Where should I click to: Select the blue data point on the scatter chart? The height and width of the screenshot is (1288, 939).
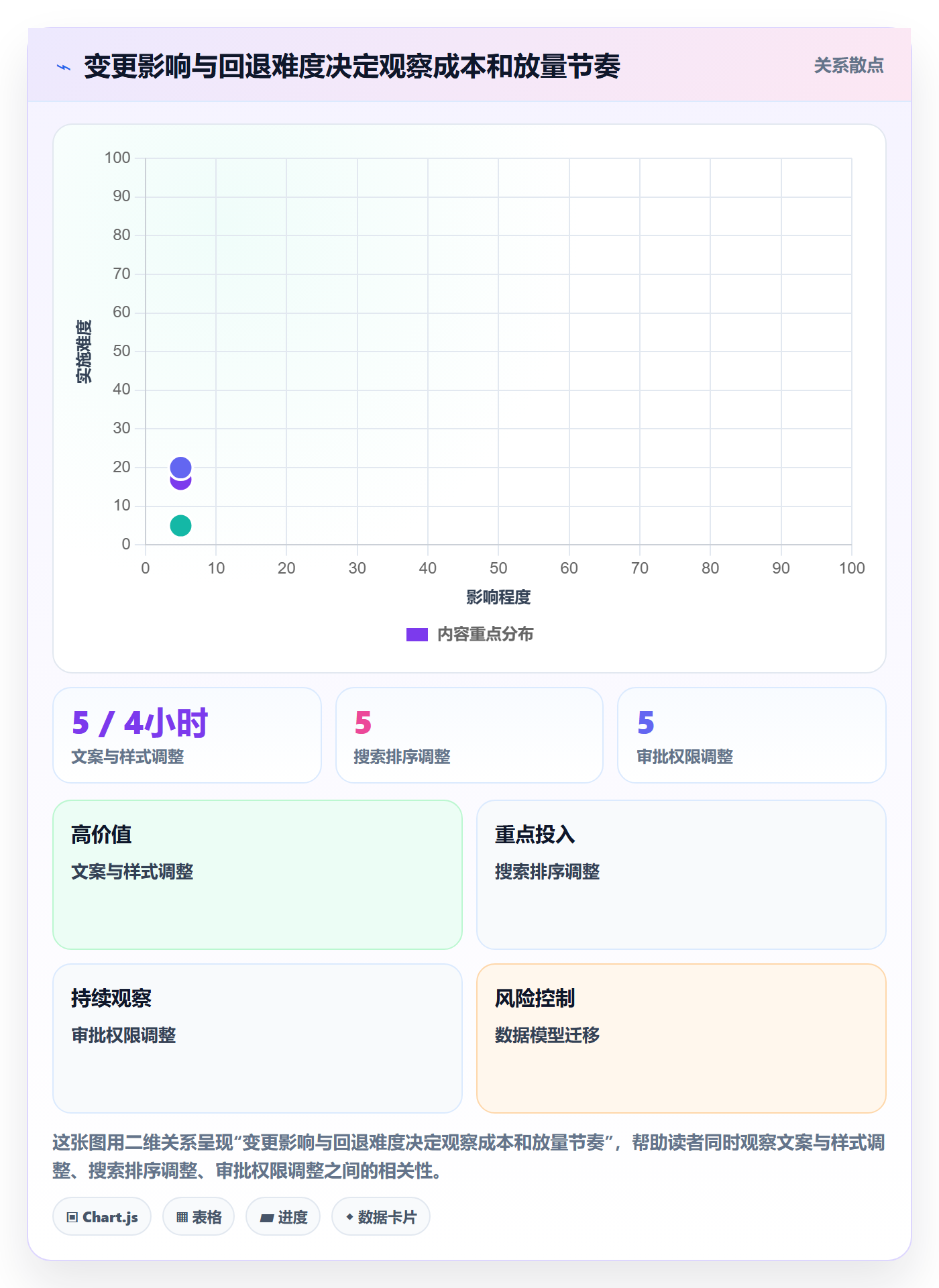(180, 468)
